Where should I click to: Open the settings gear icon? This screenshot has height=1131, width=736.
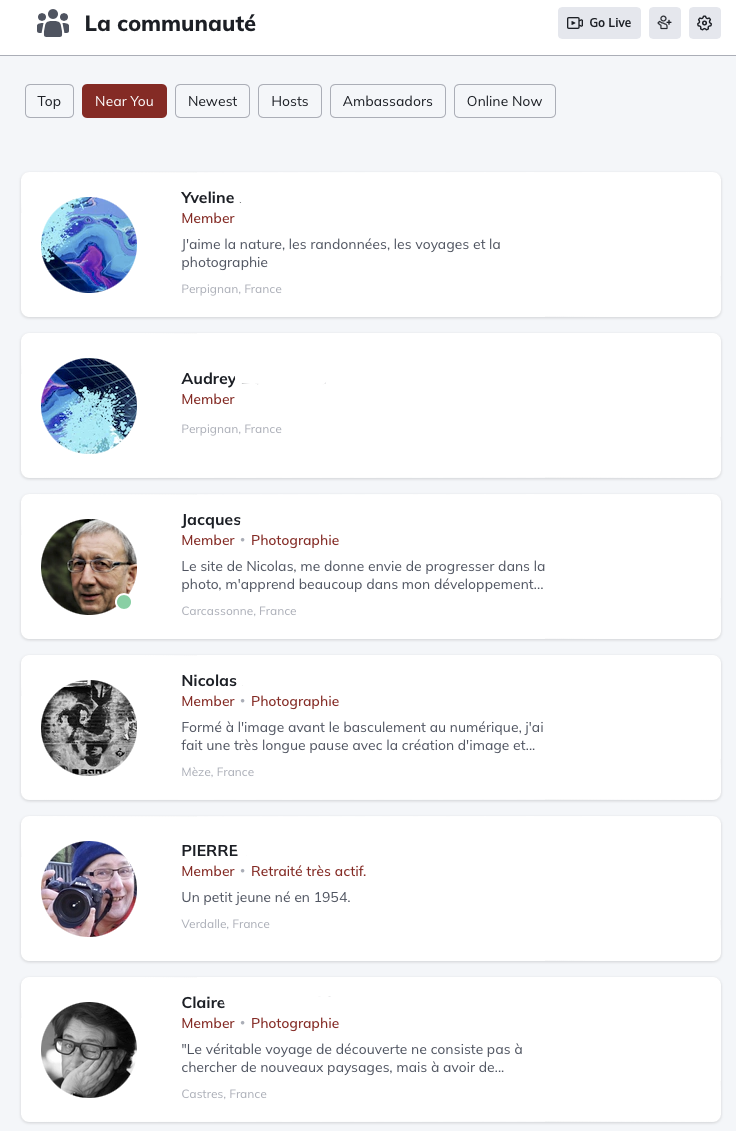coord(705,23)
